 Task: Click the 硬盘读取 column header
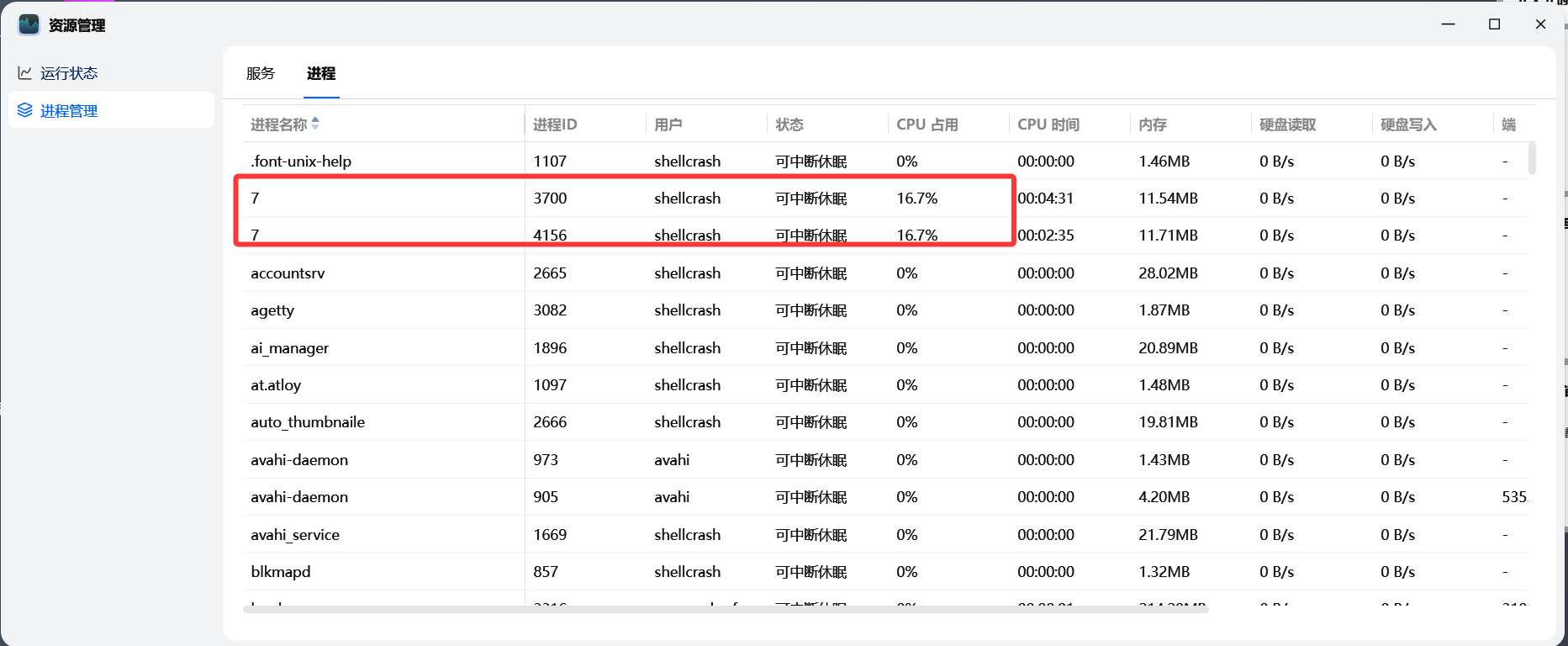point(1288,124)
